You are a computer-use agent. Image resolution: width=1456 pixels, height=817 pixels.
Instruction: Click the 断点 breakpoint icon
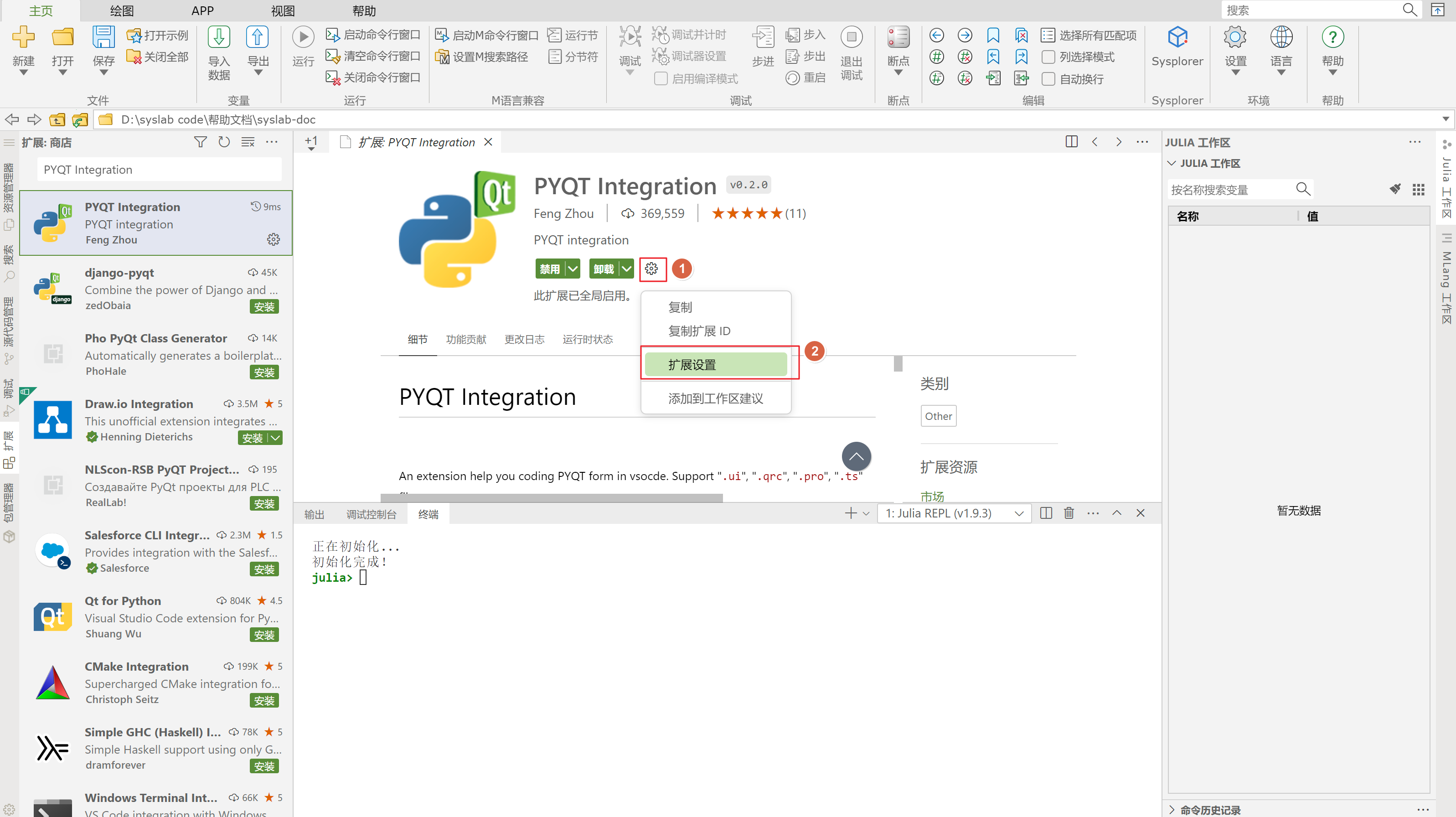tap(898, 37)
